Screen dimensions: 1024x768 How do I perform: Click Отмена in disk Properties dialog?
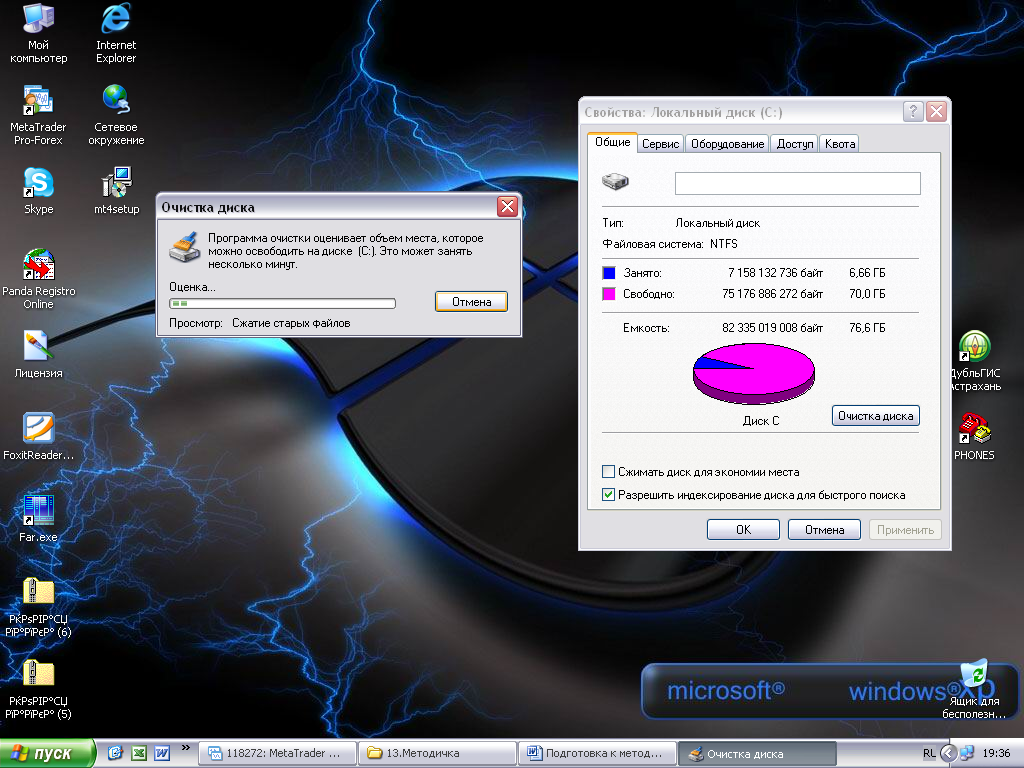click(824, 530)
